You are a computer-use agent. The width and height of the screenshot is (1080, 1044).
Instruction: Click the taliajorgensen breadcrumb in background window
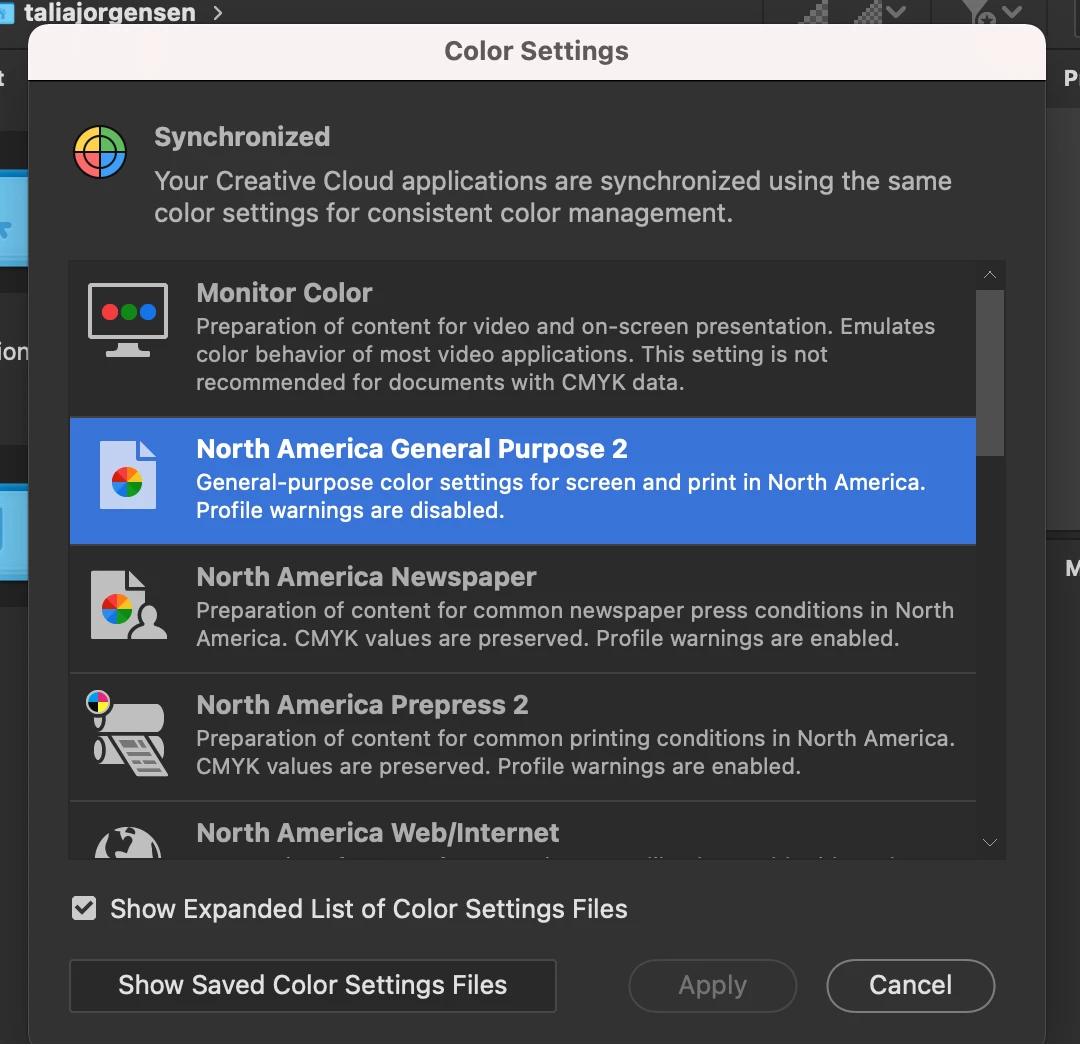pyautogui.click(x=110, y=12)
